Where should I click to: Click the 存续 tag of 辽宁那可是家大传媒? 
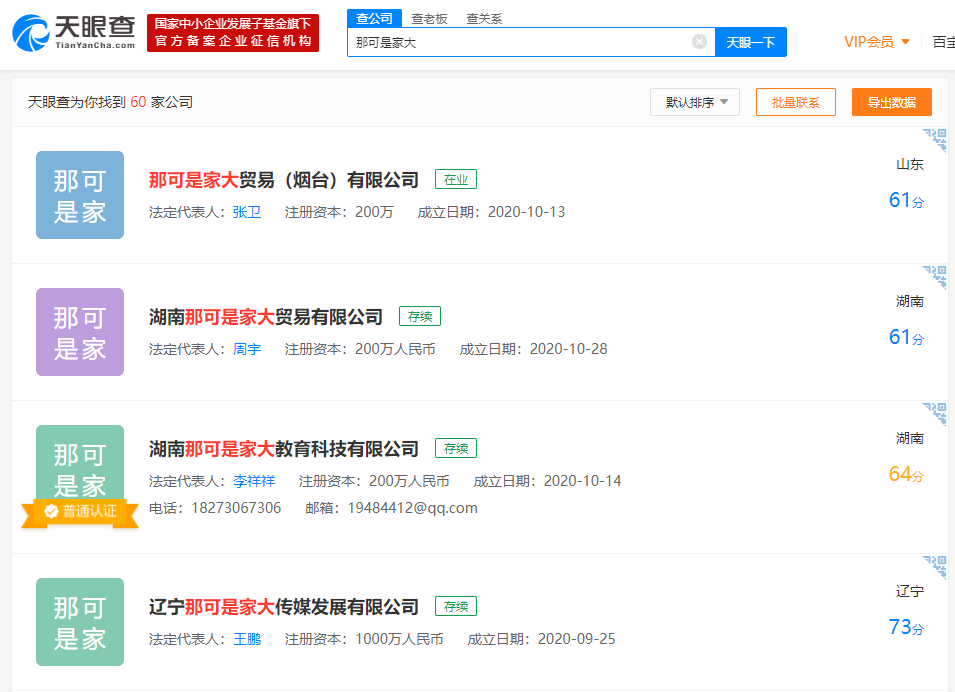coord(456,606)
